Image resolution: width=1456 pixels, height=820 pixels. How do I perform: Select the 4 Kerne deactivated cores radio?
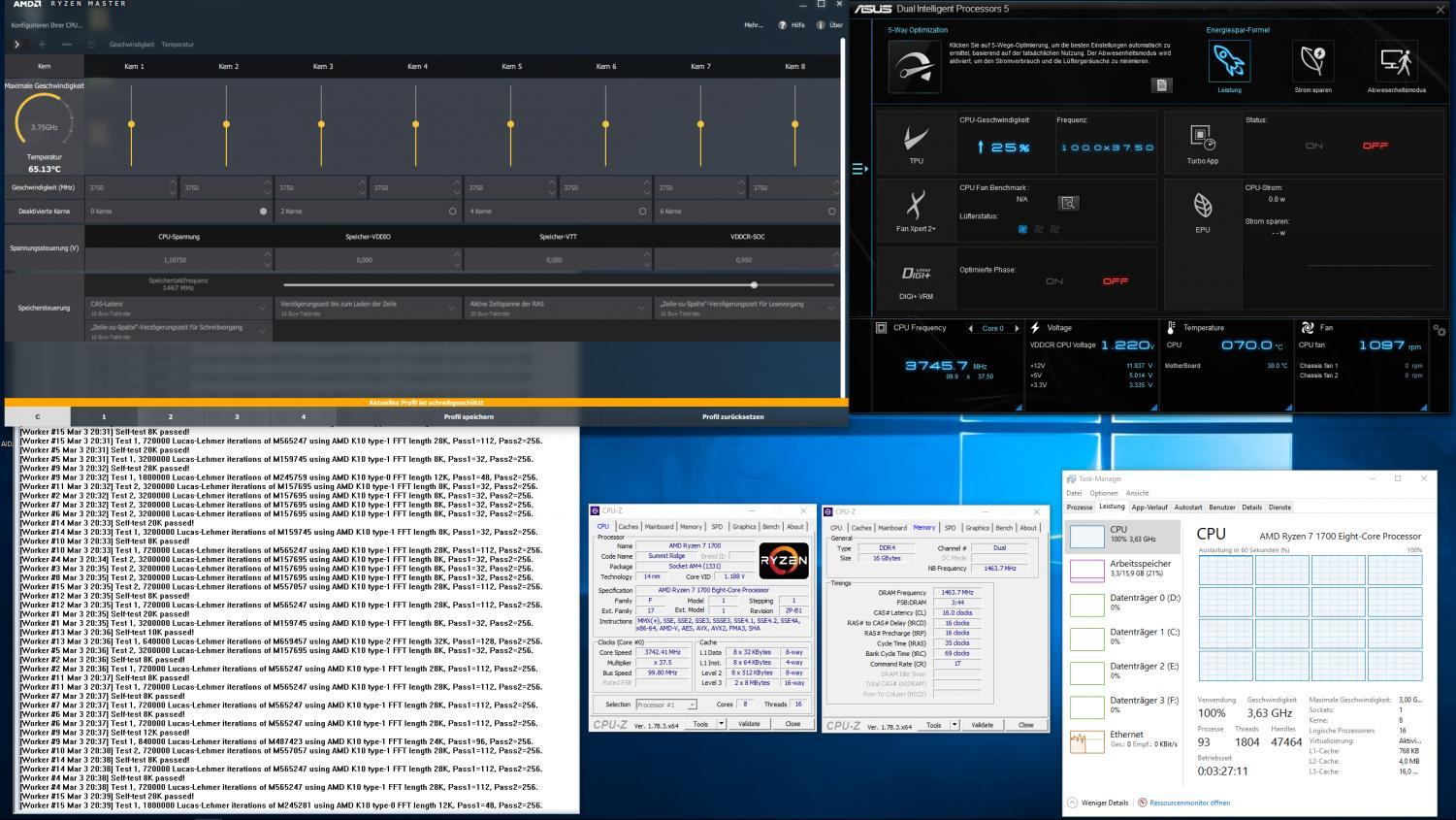[642, 211]
